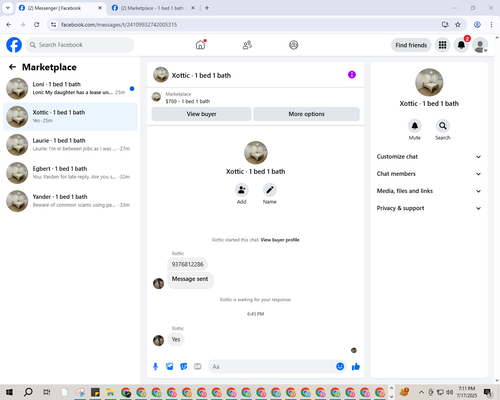
Task: Open the Chrome profile icon
Action: 477,25
